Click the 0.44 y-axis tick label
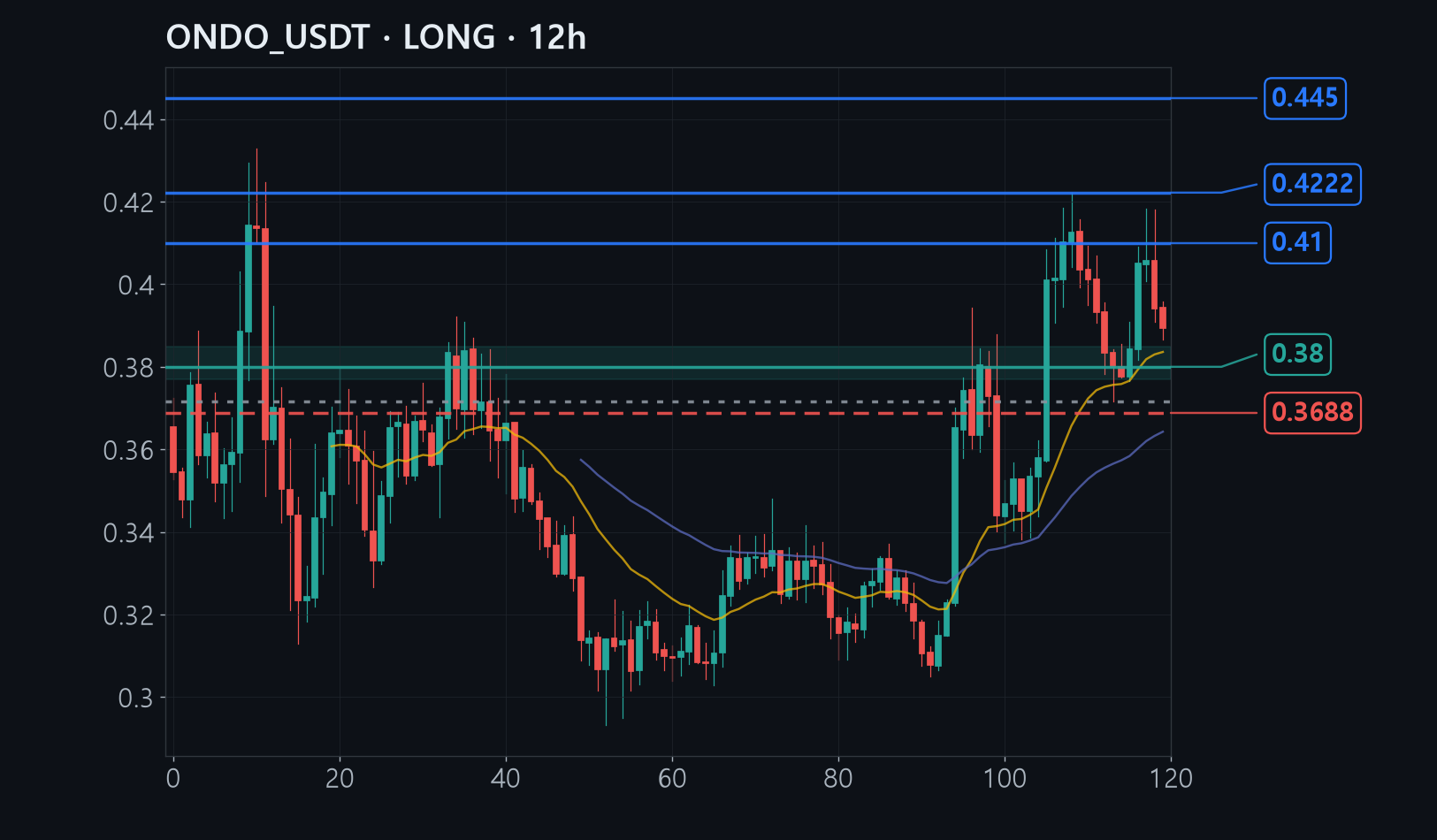 [129, 120]
